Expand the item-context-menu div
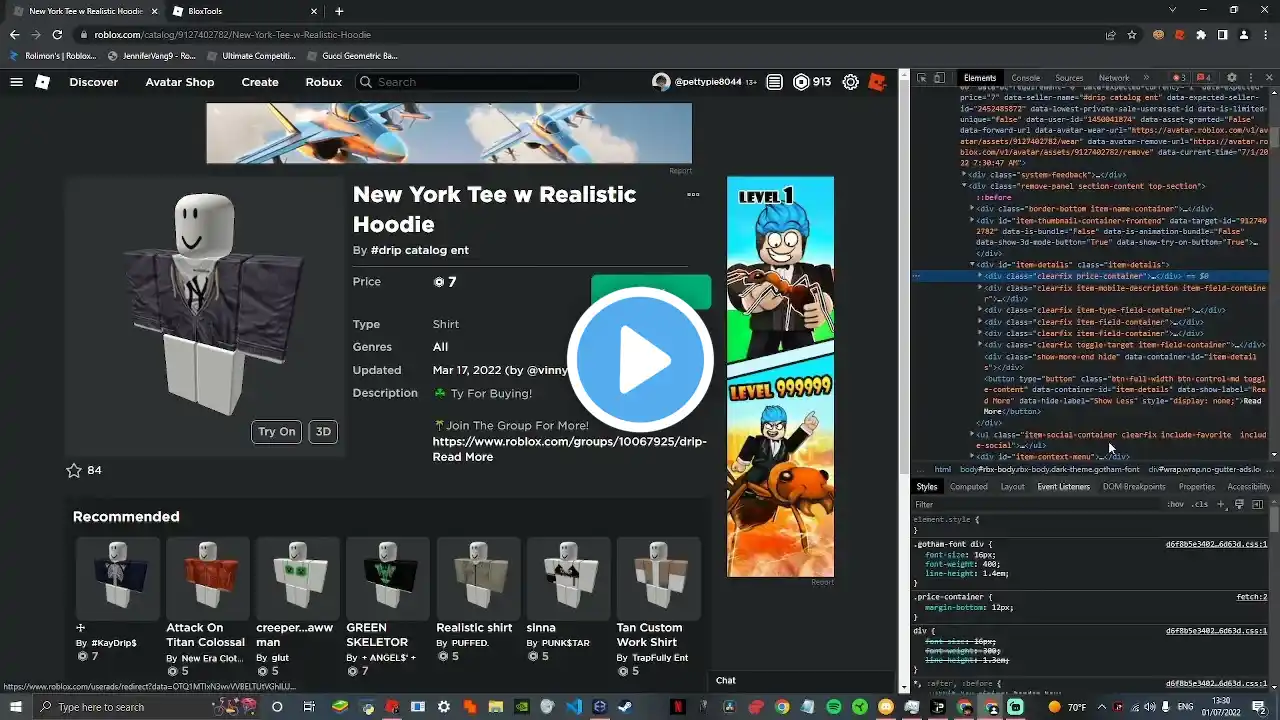This screenshot has width=1280, height=720. [x=972, y=457]
